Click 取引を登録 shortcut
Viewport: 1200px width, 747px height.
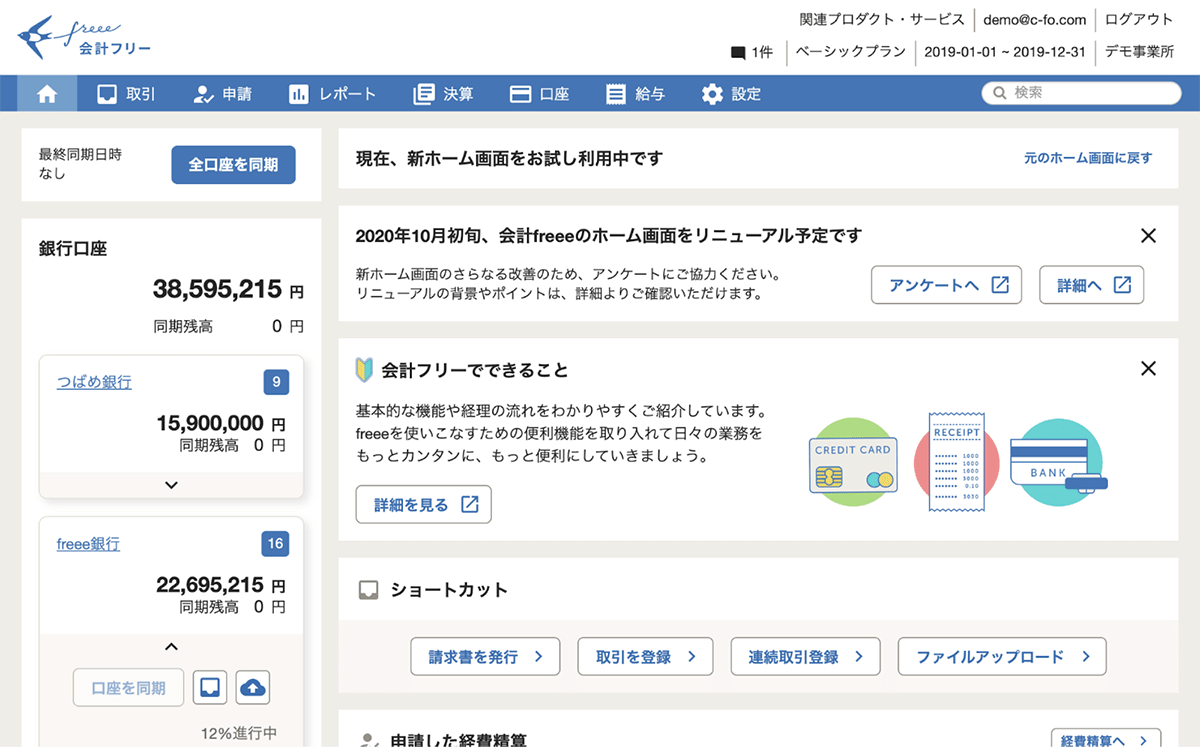[645, 657]
